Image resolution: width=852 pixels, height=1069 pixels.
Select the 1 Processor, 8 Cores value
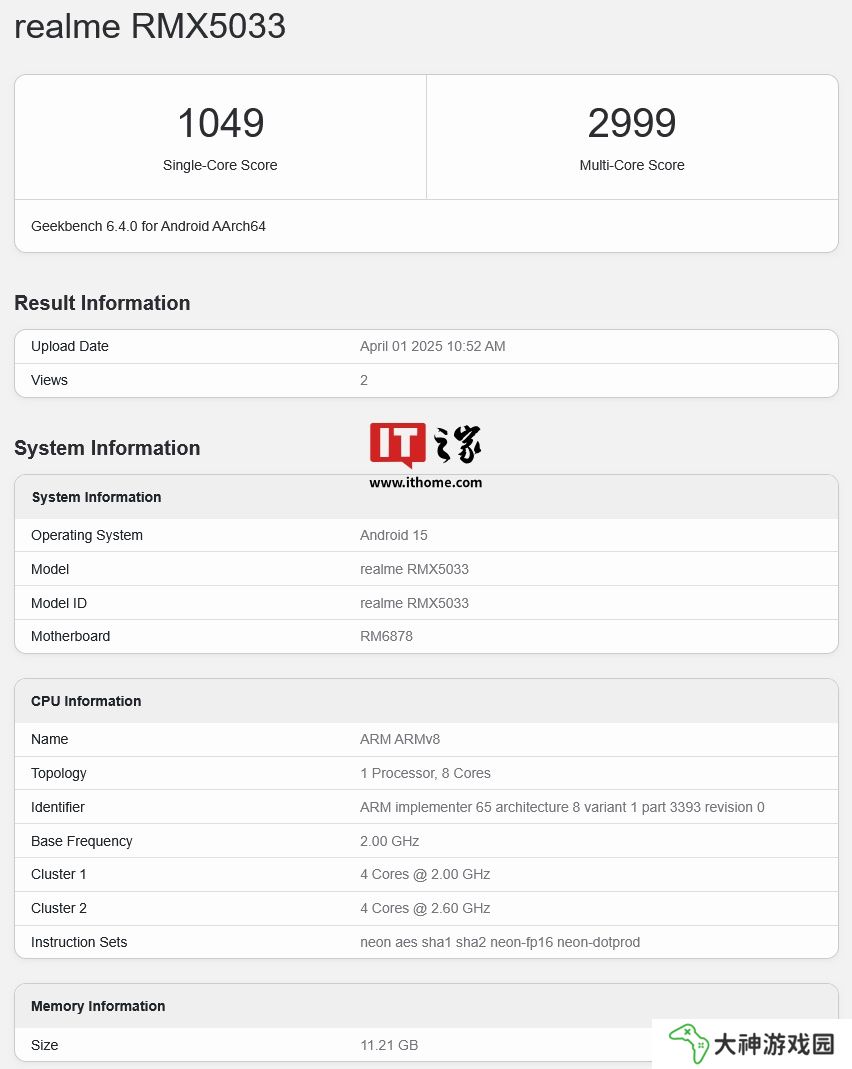(425, 773)
